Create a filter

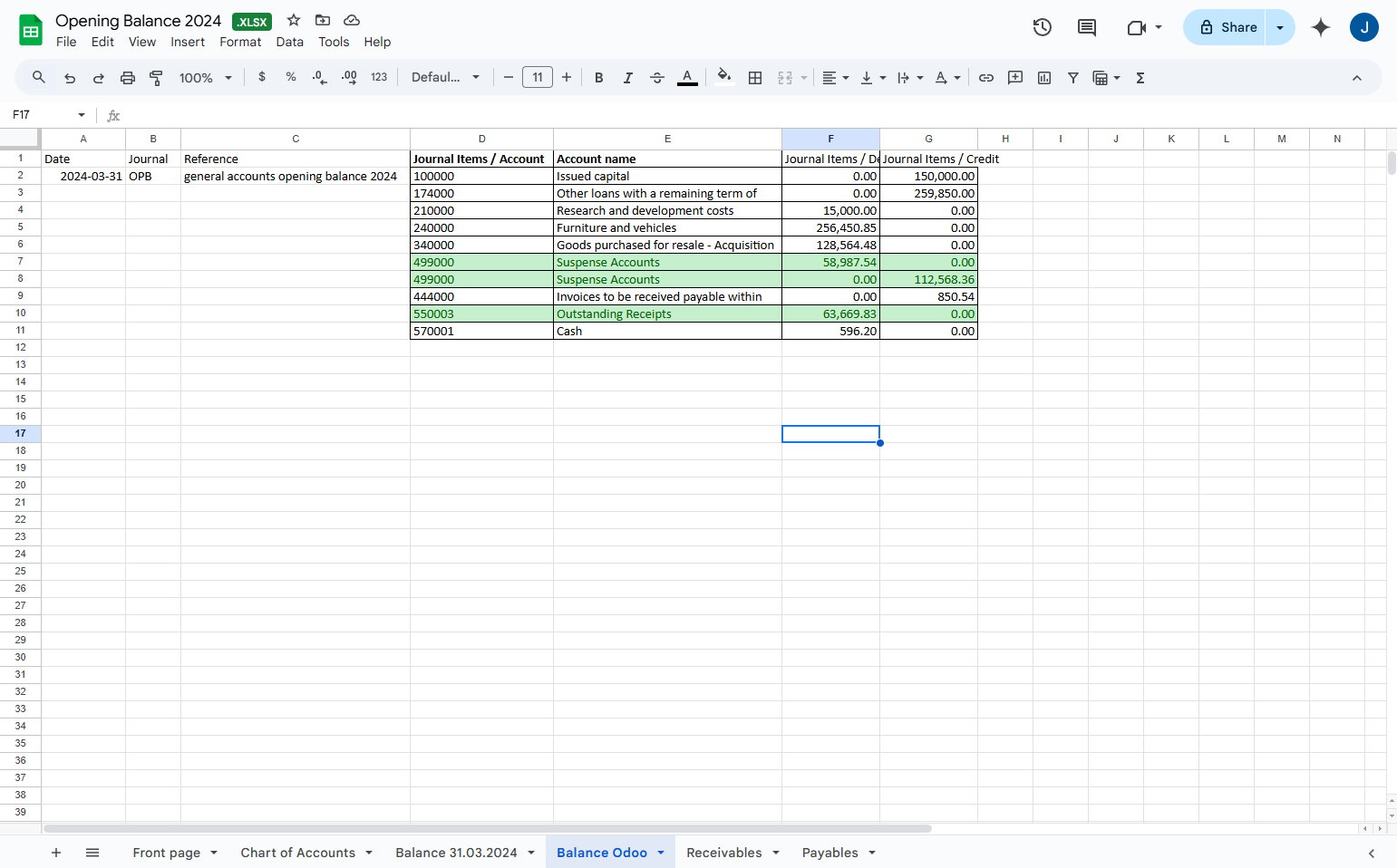coord(1073,78)
